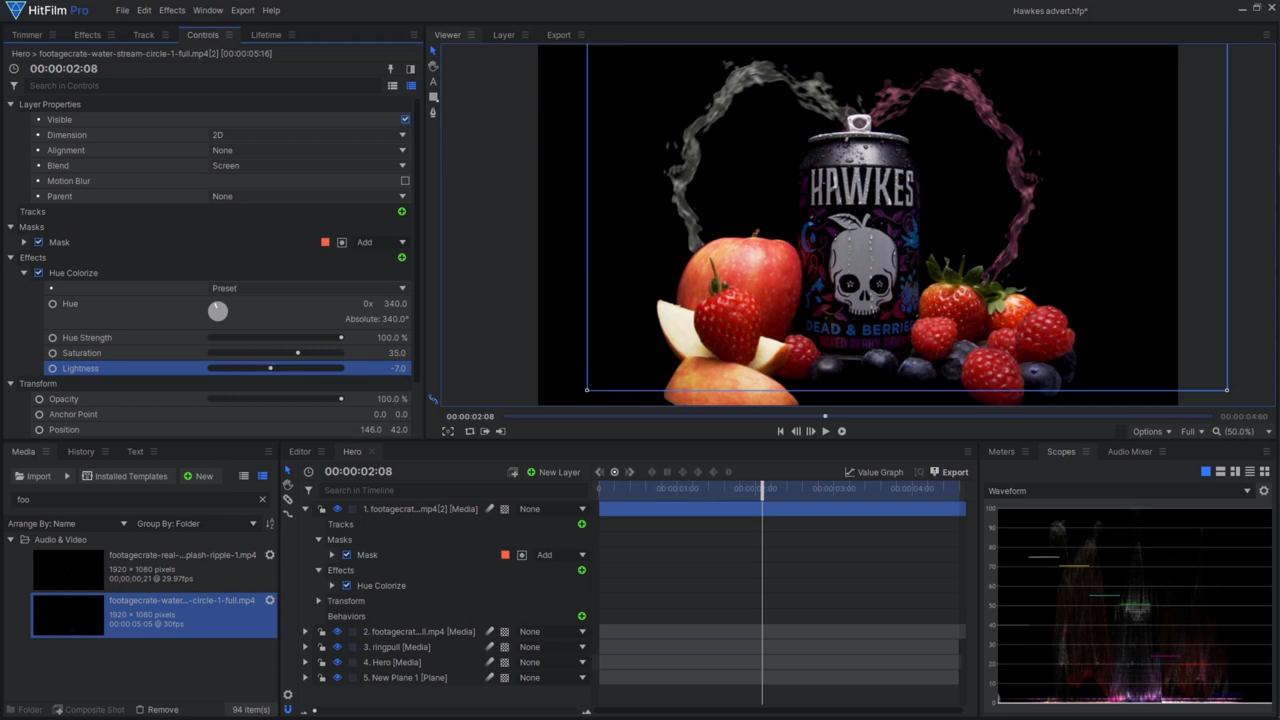Image resolution: width=1280 pixels, height=720 pixels.
Task: Open settings gear for footagecrate-water circle clip
Action: click(269, 601)
